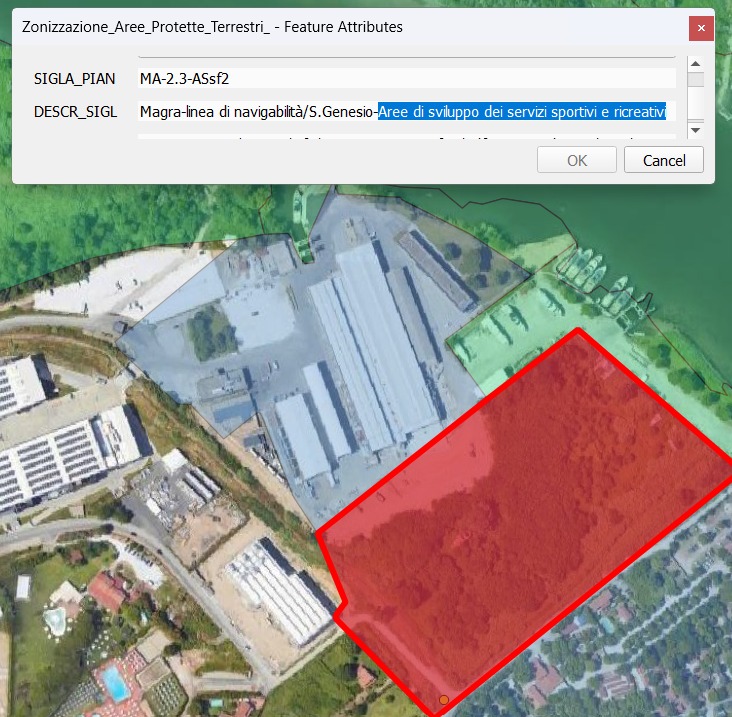
Task: Click the blue swimming pool on the map
Action: tap(115, 683)
